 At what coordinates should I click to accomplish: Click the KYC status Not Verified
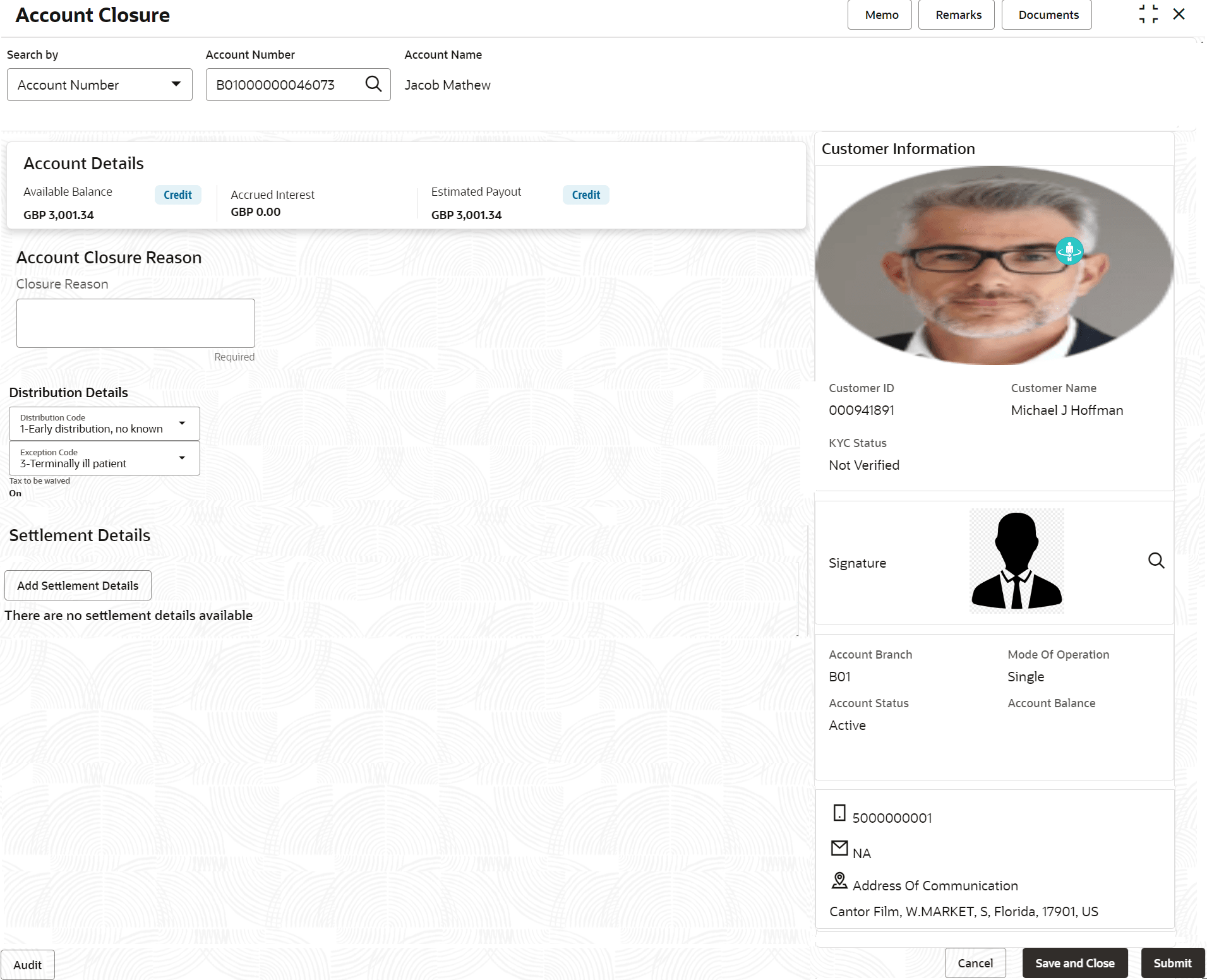coord(864,465)
